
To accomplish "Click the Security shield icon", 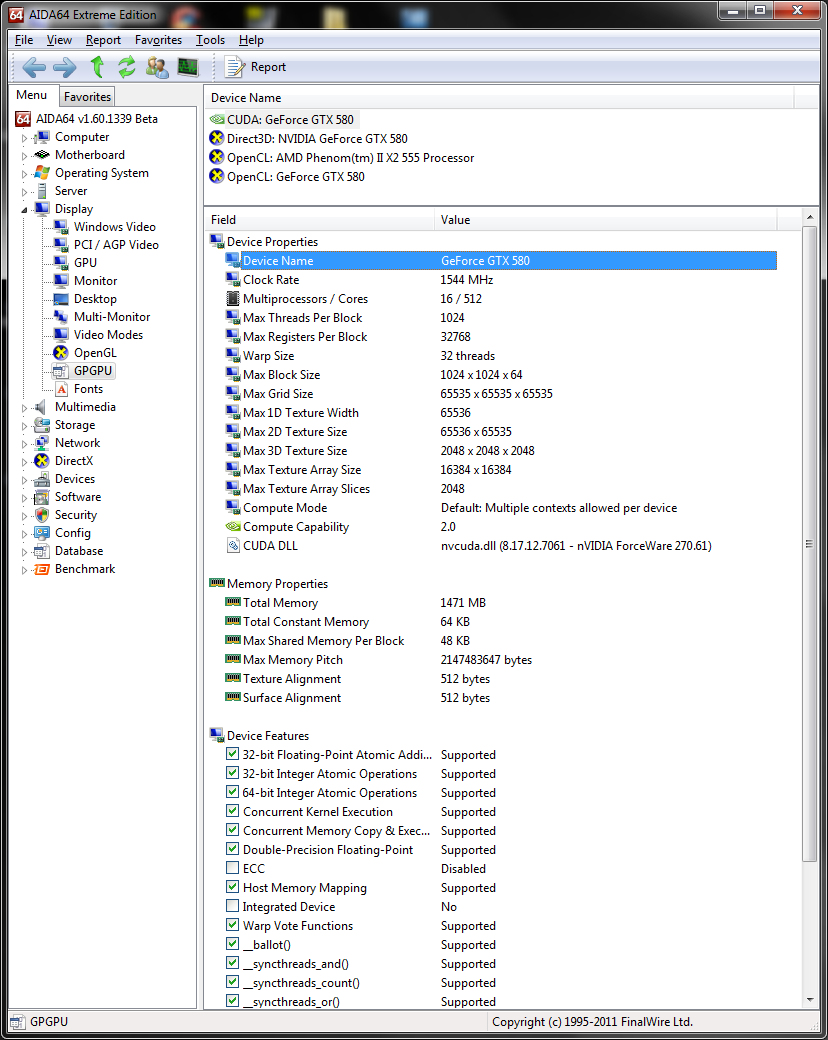I will pyautogui.click(x=42, y=515).
